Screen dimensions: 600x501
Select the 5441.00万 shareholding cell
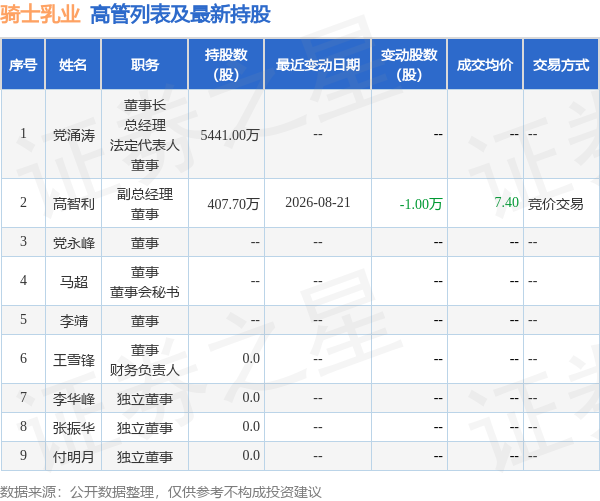(230, 135)
